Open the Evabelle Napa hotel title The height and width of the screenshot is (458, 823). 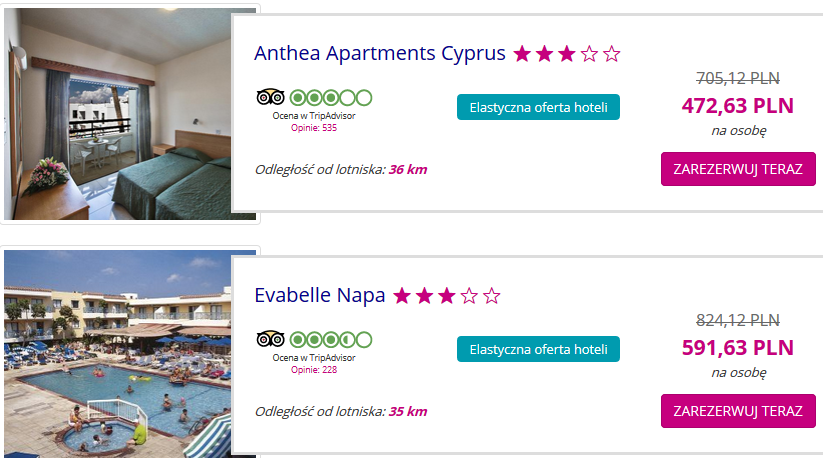pyautogui.click(x=320, y=295)
